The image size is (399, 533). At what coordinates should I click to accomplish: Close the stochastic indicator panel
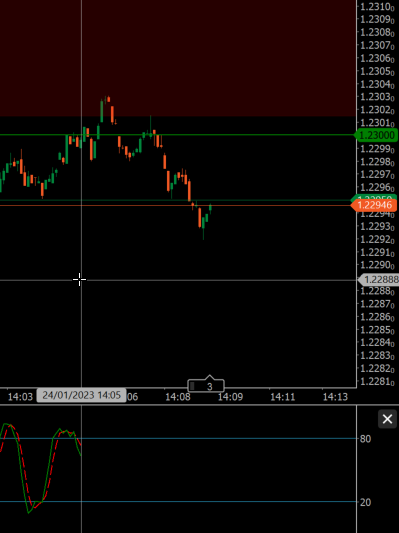pos(387,419)
